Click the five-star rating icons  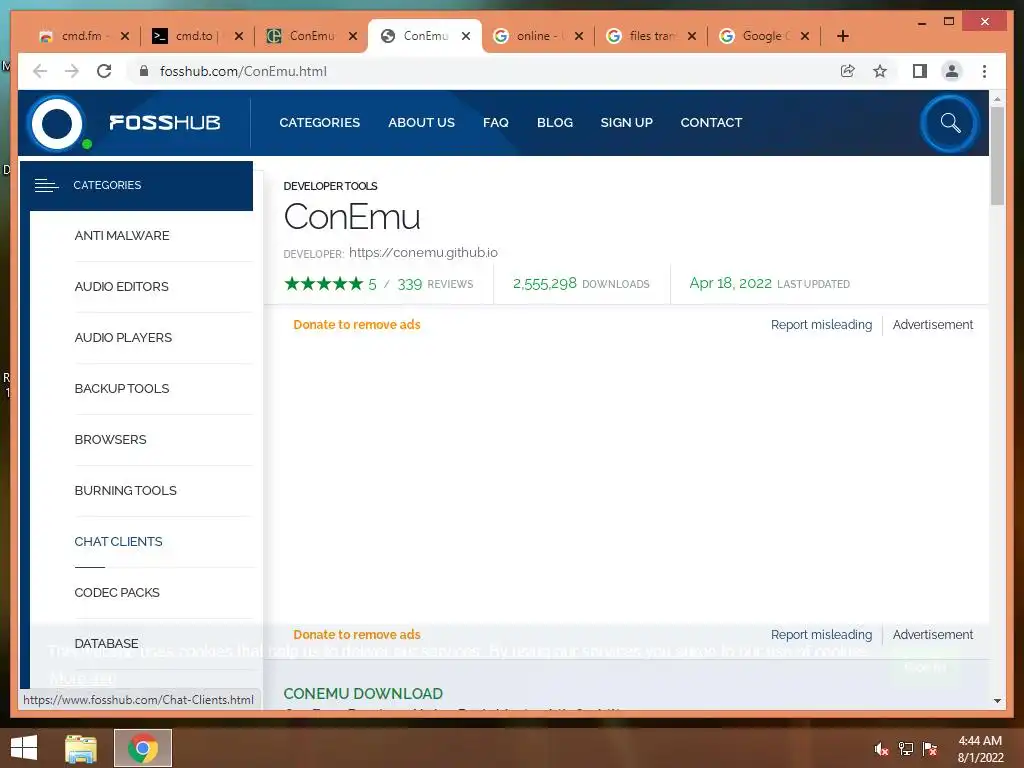324,283
